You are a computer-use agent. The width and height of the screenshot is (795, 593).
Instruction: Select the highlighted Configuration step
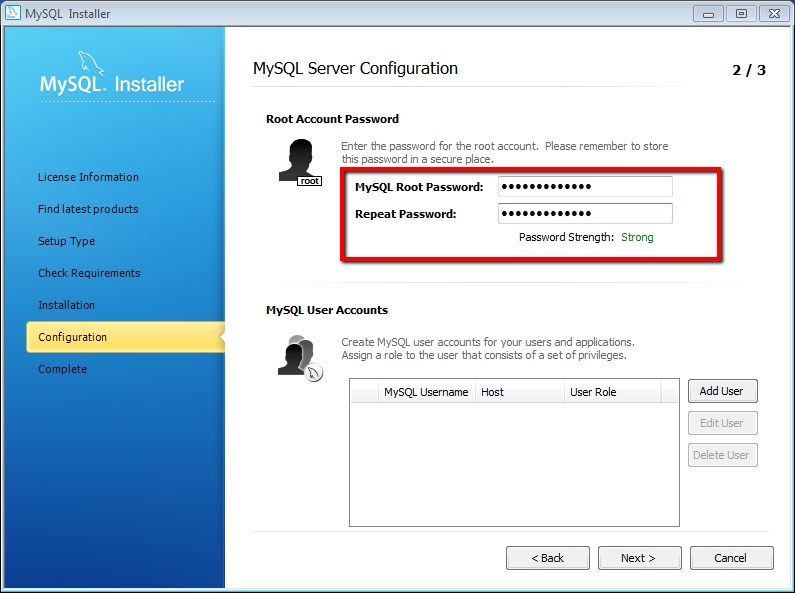point(125,337)
